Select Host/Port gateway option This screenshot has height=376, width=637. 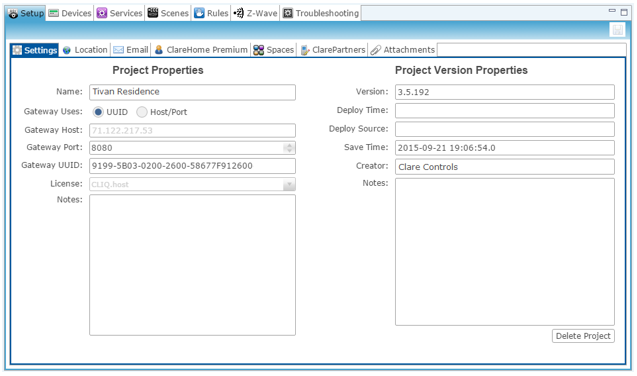click(141, 112)
